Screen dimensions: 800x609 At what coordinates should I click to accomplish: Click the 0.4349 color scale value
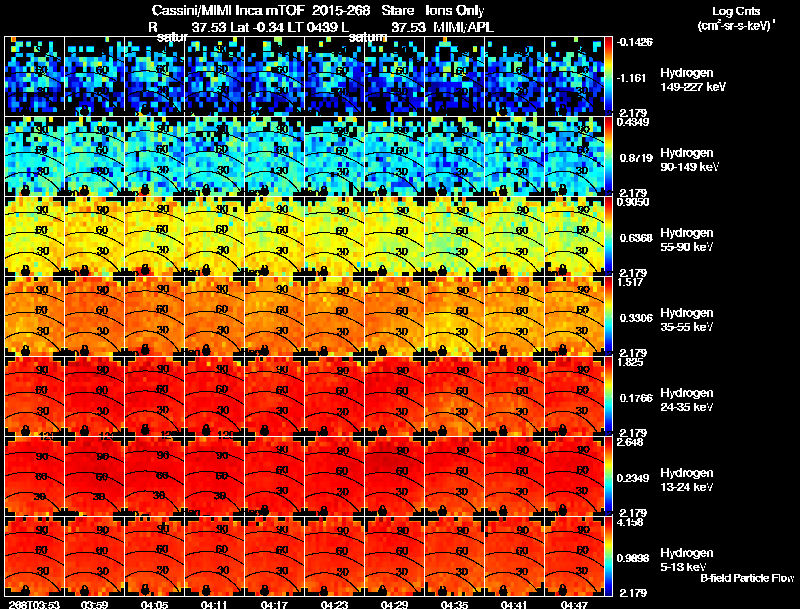633,122
